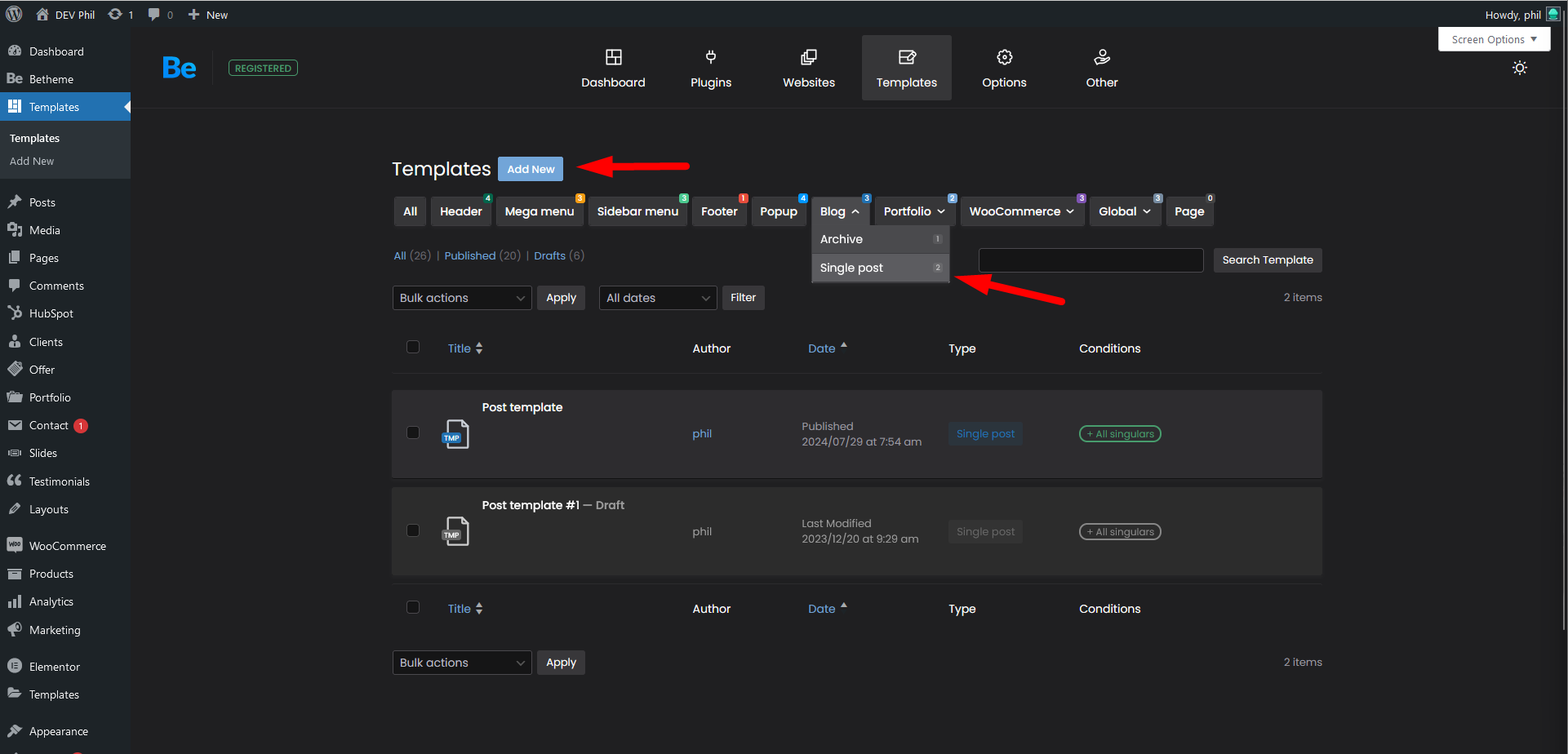Click the Be logo
Screen dimensions: 1568x754
point(180,68)
